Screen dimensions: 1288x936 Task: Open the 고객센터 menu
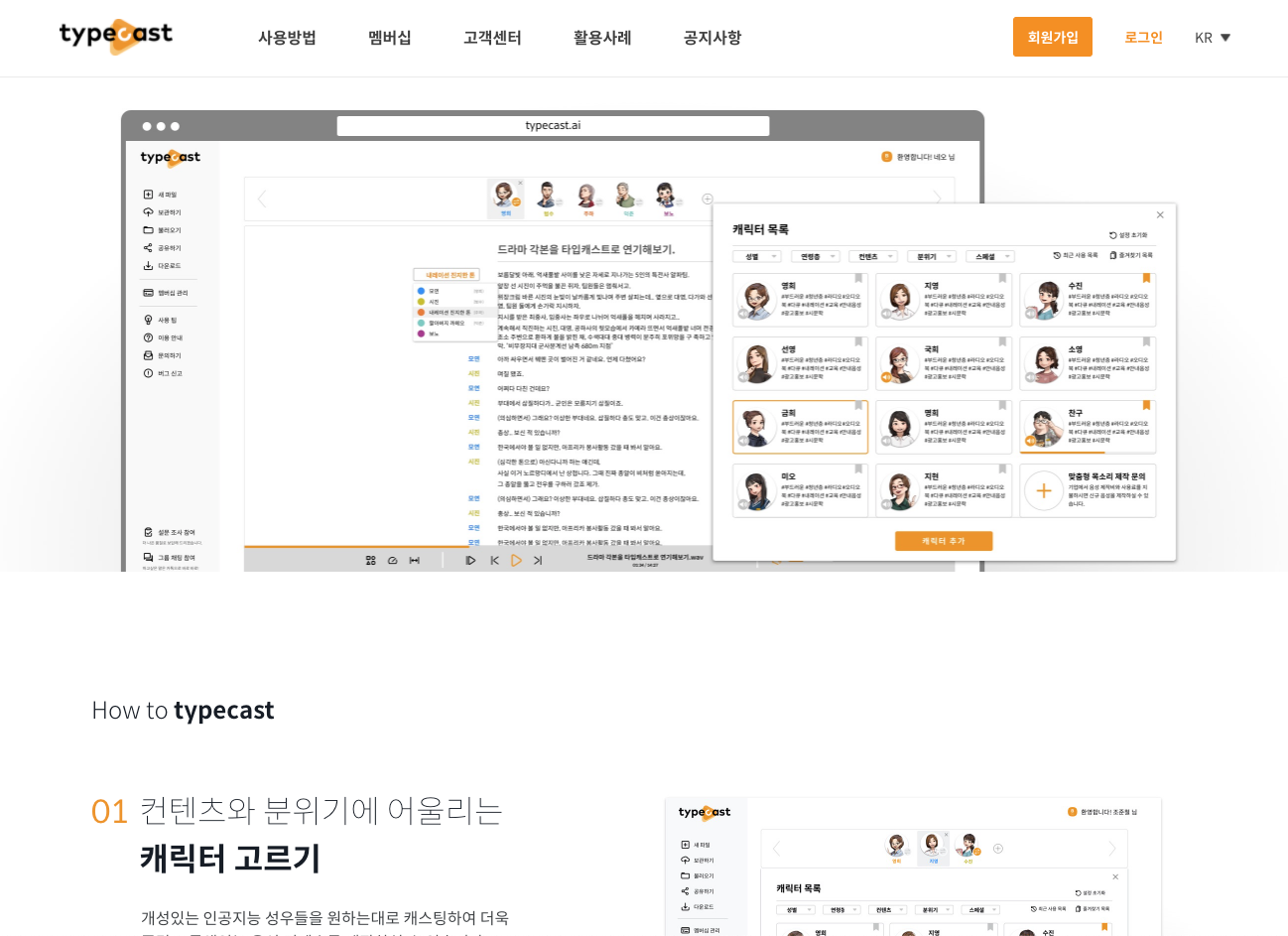492,38
